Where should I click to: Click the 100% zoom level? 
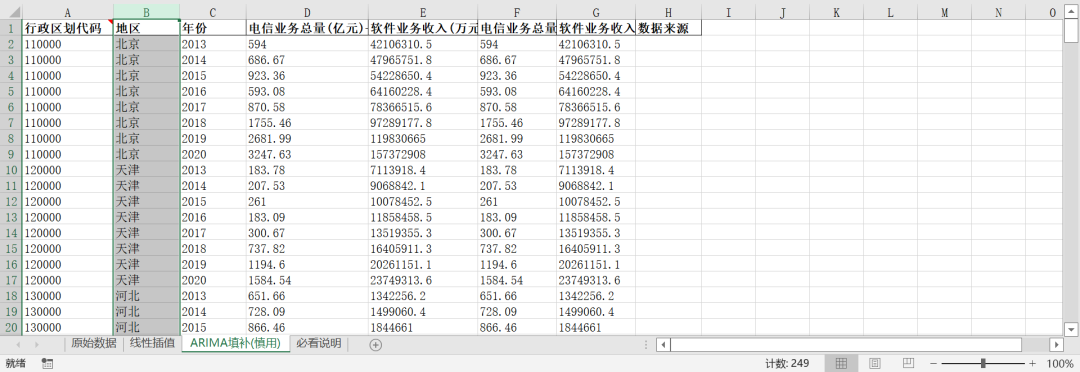pos(1059,363)
